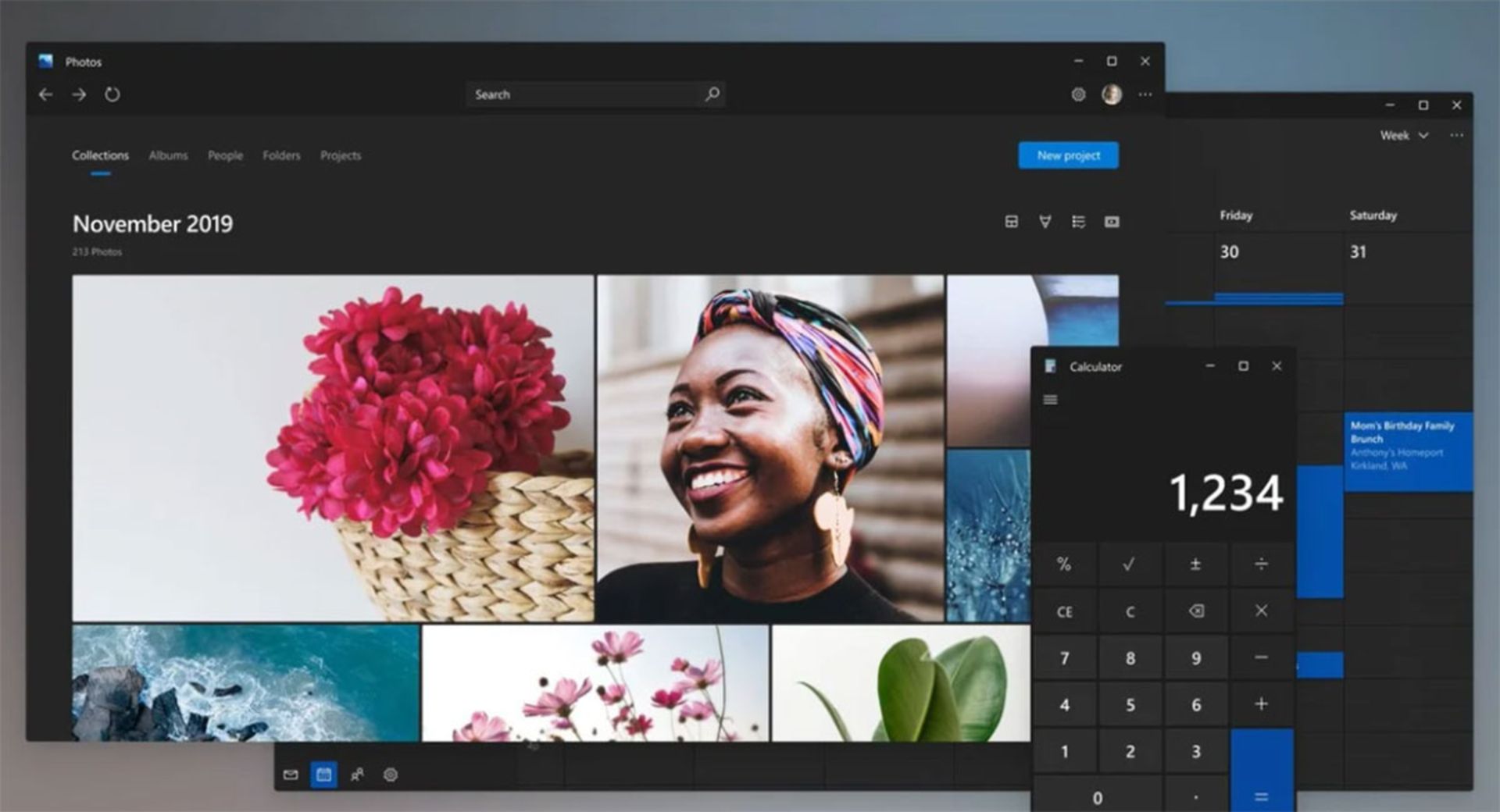The image size is (1500, 812).
Task: Click the user profile avatar
Action: (1112, 94)
